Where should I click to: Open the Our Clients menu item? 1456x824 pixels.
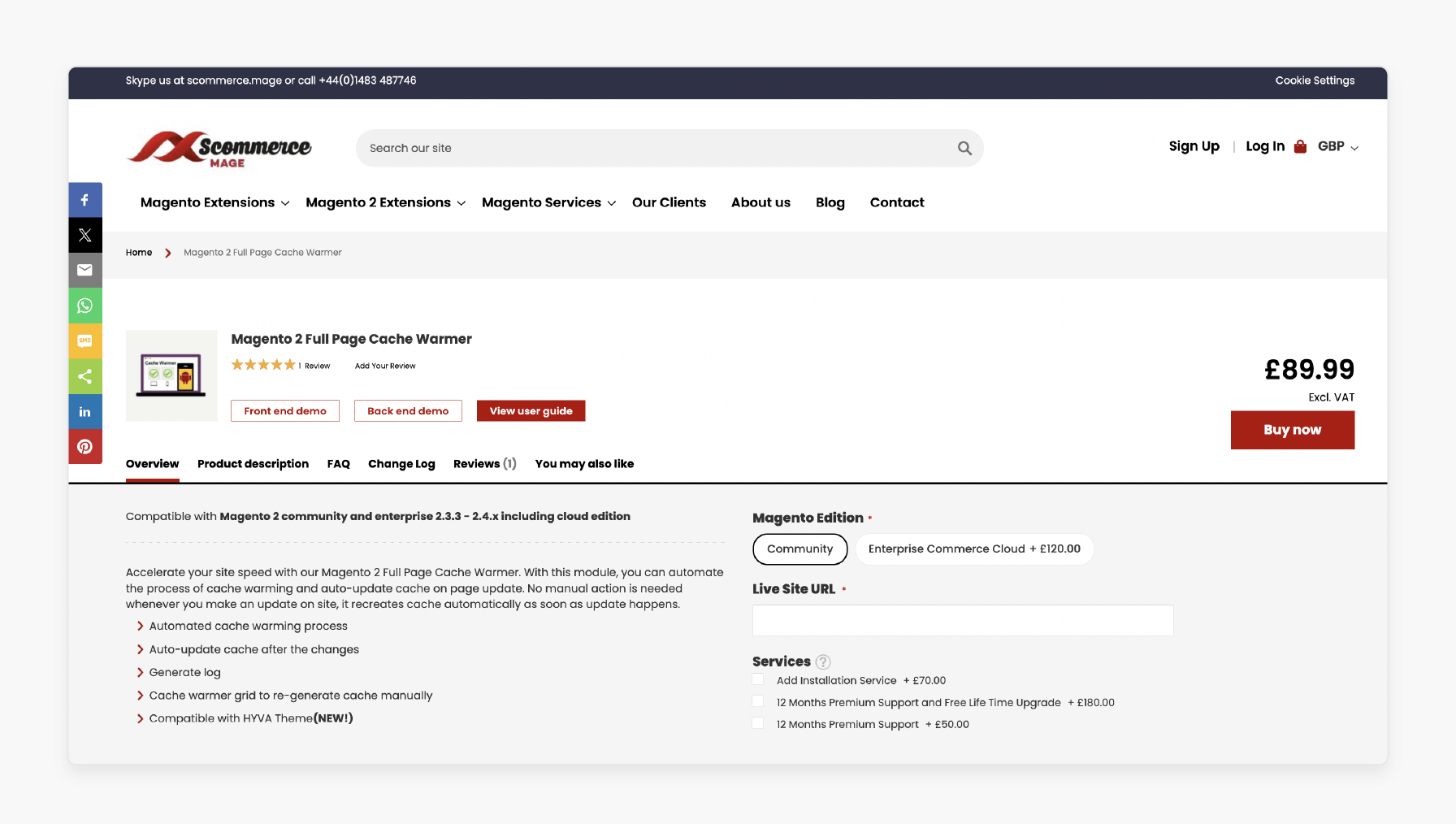(669, 202)
